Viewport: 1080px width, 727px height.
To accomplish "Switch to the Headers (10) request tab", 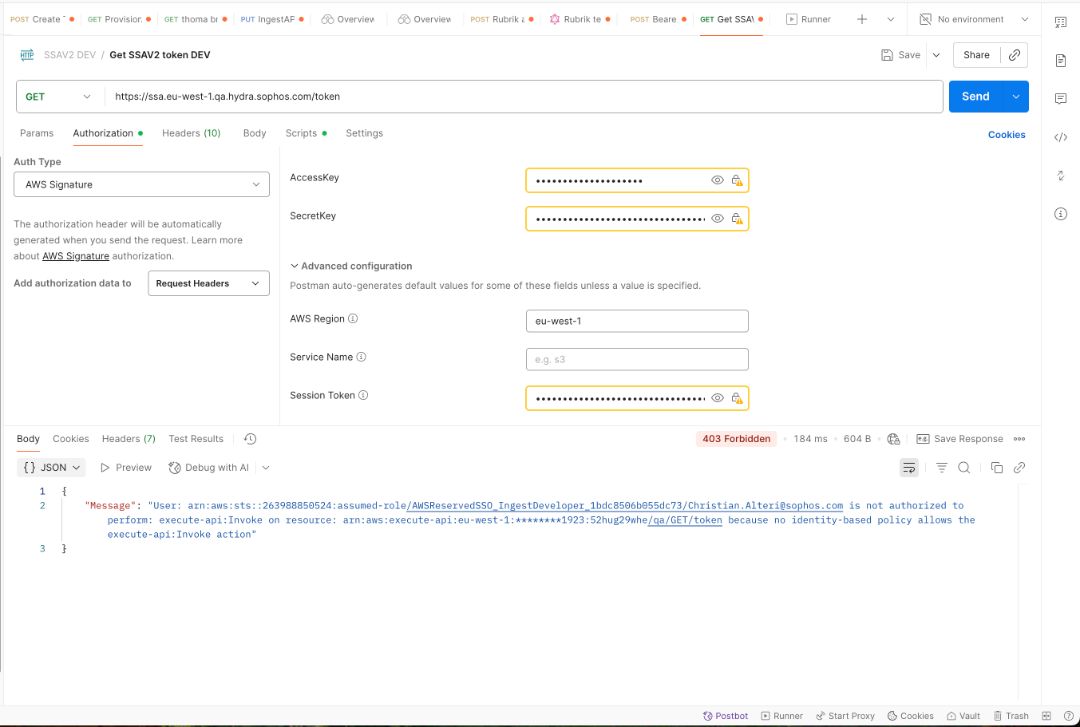I will coord(191,133).
